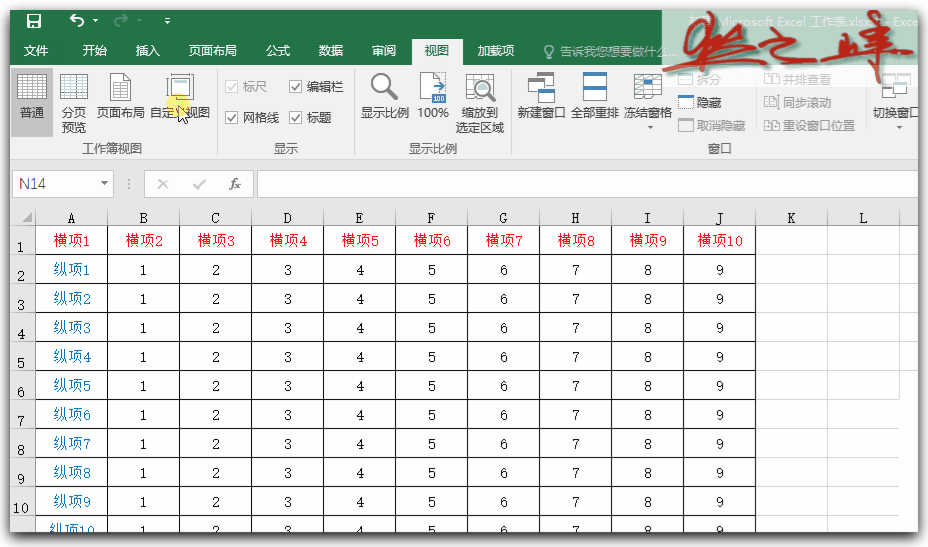Open the Undo history dropdown arrow
This screenshot has width=928, height=547.
point(95,21)
